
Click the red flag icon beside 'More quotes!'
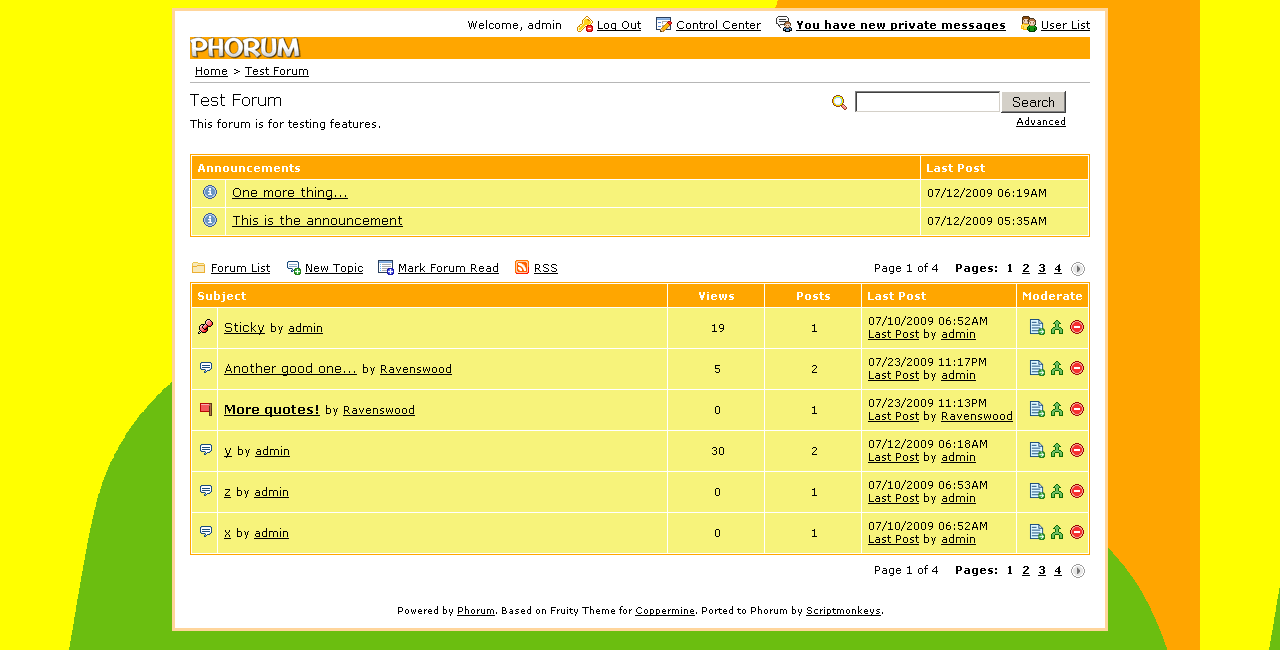coord(206,409)
